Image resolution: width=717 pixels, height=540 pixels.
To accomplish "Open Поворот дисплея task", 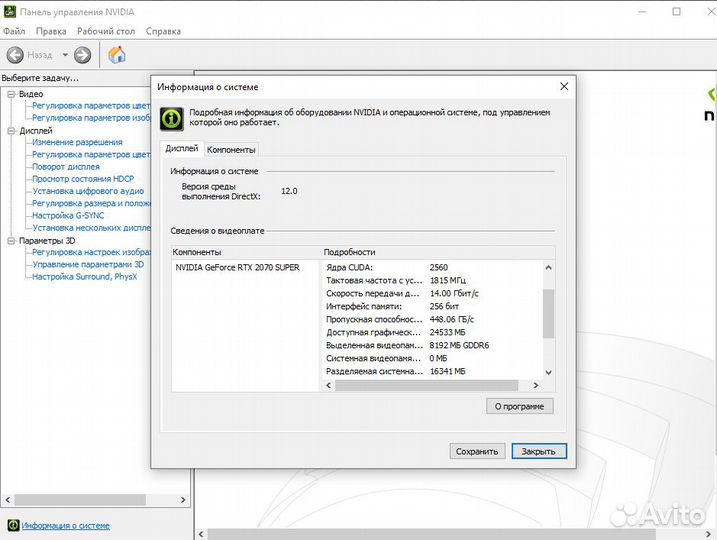I will coord(66,167).
